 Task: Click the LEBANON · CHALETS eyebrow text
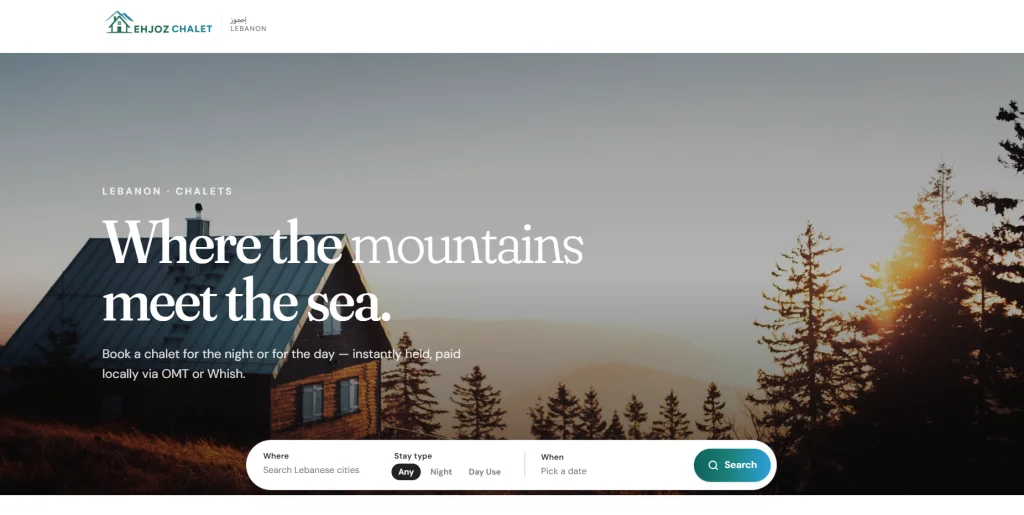[x=167, y=191]
